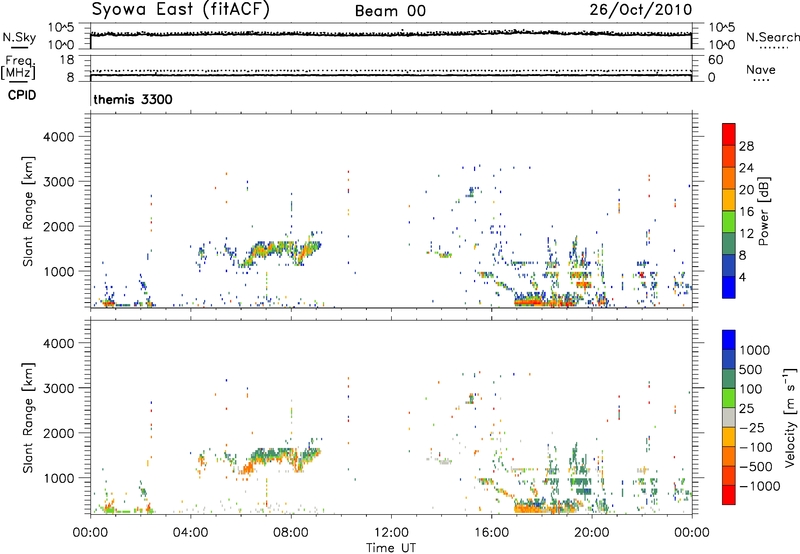Click the '18' frequency axis label
Screen dimensions: 800x554
[x=66, y=60]
